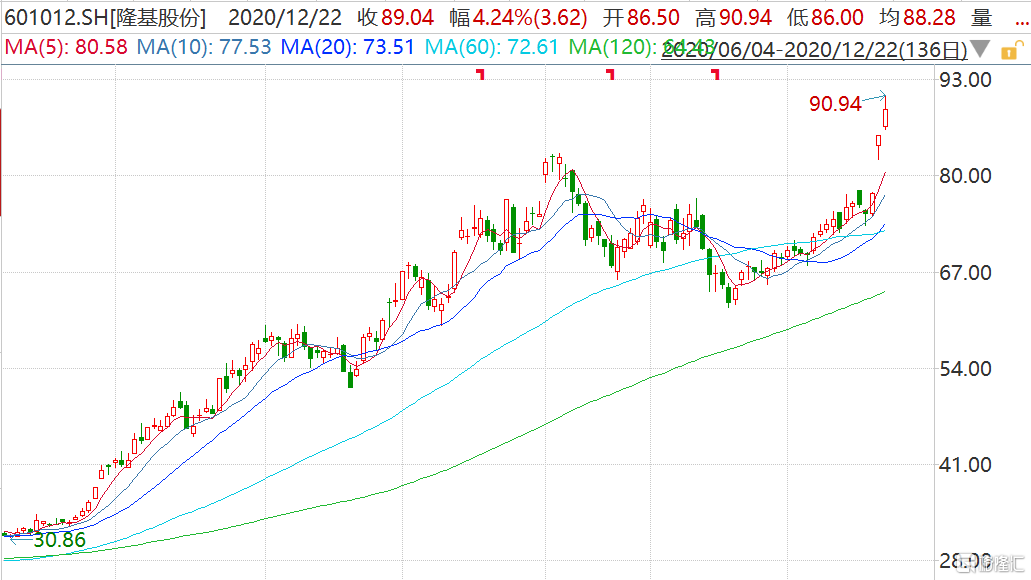Click the 93.00 price axis label

click(x=965, y=80)
